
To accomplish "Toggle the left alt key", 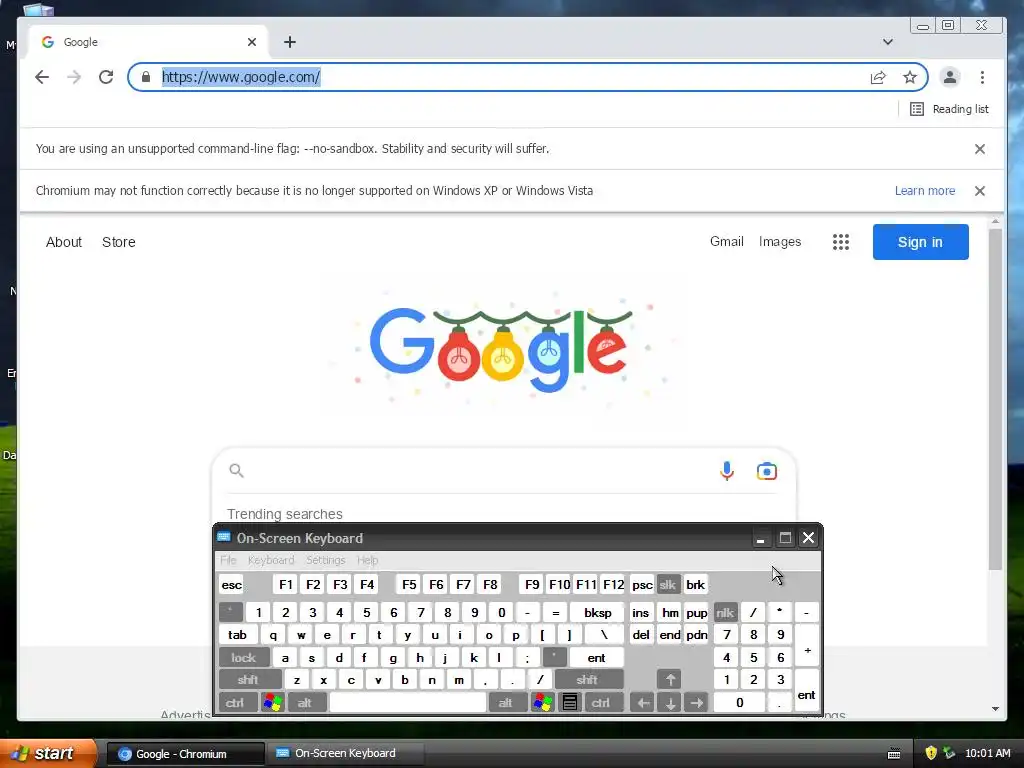I will [x=305, y=703].
